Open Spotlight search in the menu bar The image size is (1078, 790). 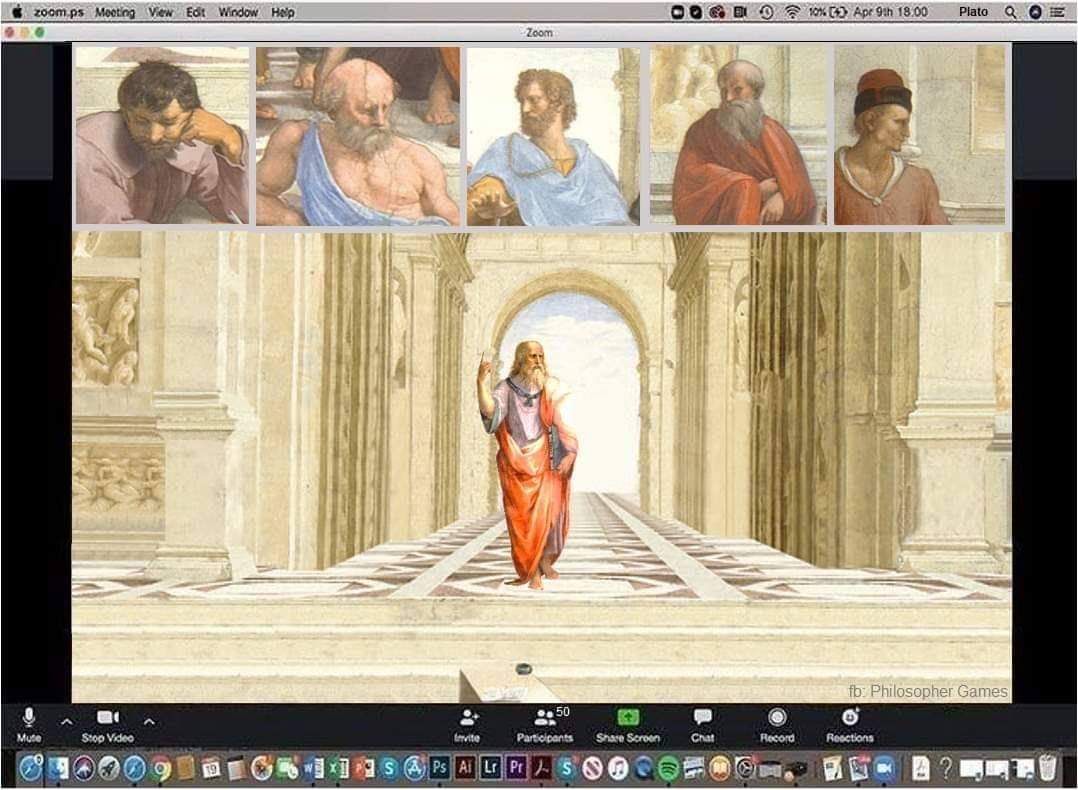pyautogui.click(x=1010, y=12)
